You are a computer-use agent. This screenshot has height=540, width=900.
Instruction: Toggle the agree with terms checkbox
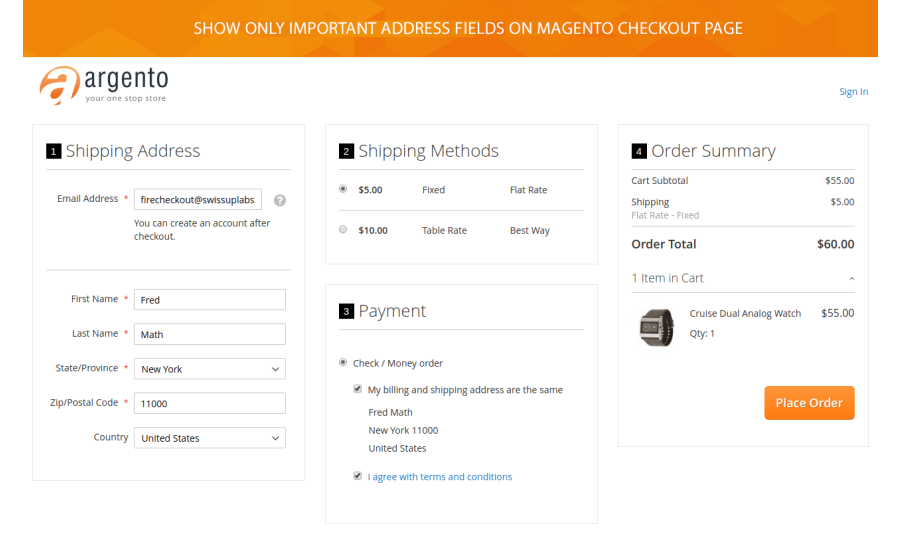point(357,476)
